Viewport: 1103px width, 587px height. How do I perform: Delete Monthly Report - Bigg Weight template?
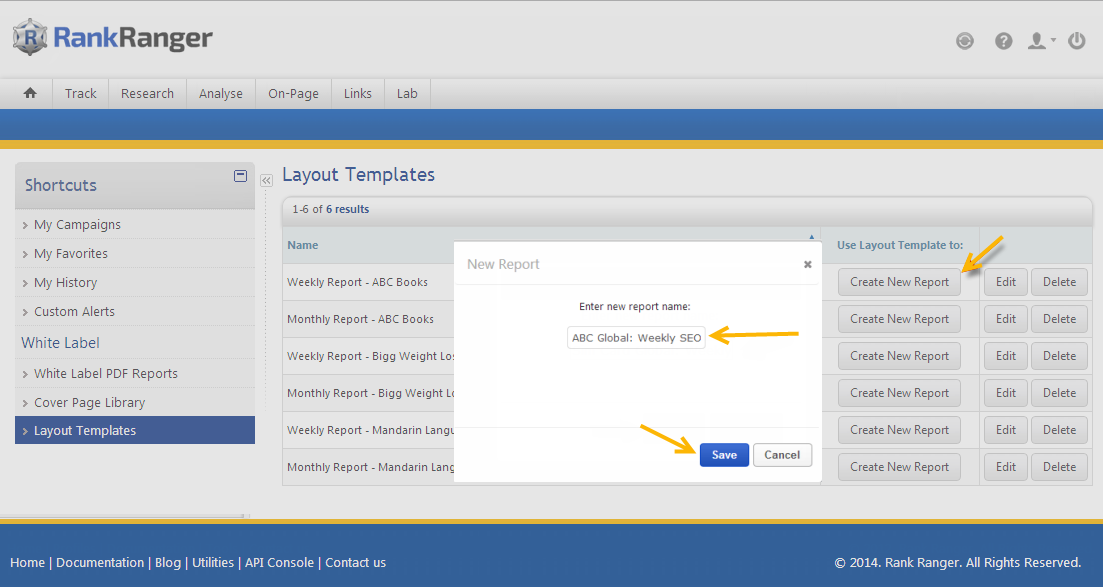1059,393
